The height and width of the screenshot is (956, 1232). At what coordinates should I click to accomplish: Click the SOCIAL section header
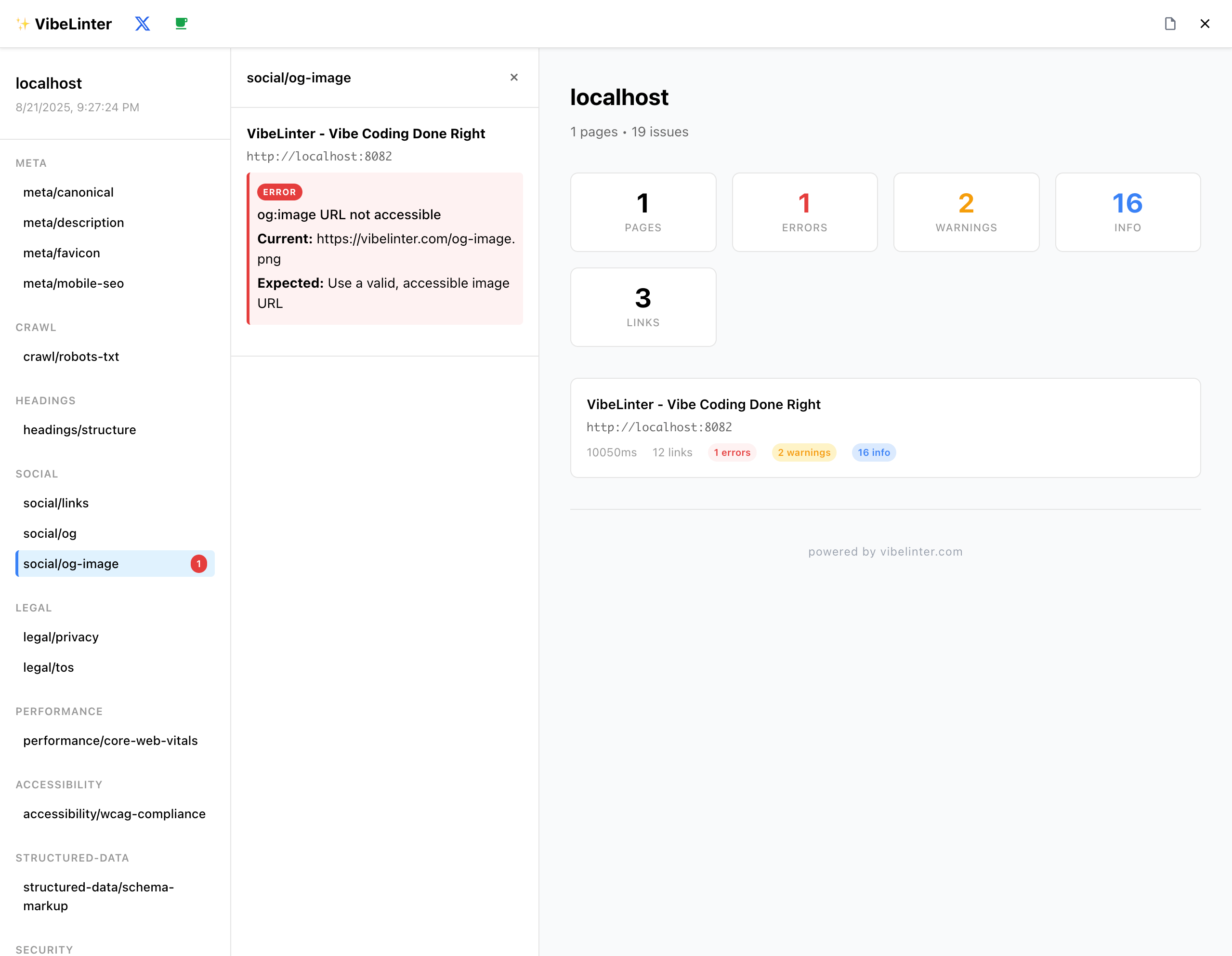[x=37, y=474]
